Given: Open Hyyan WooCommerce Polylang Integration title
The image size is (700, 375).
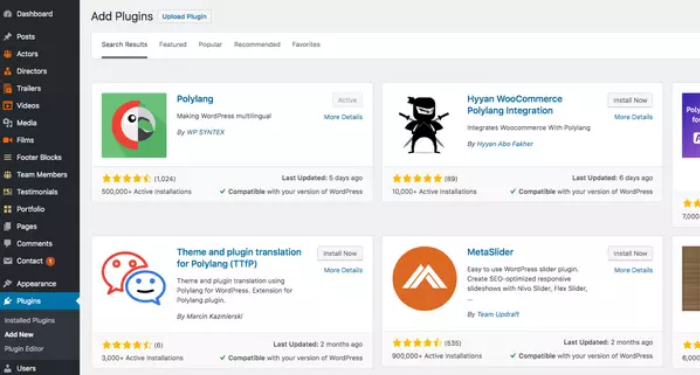Looking at the screenshot, I should pos(515,105).
